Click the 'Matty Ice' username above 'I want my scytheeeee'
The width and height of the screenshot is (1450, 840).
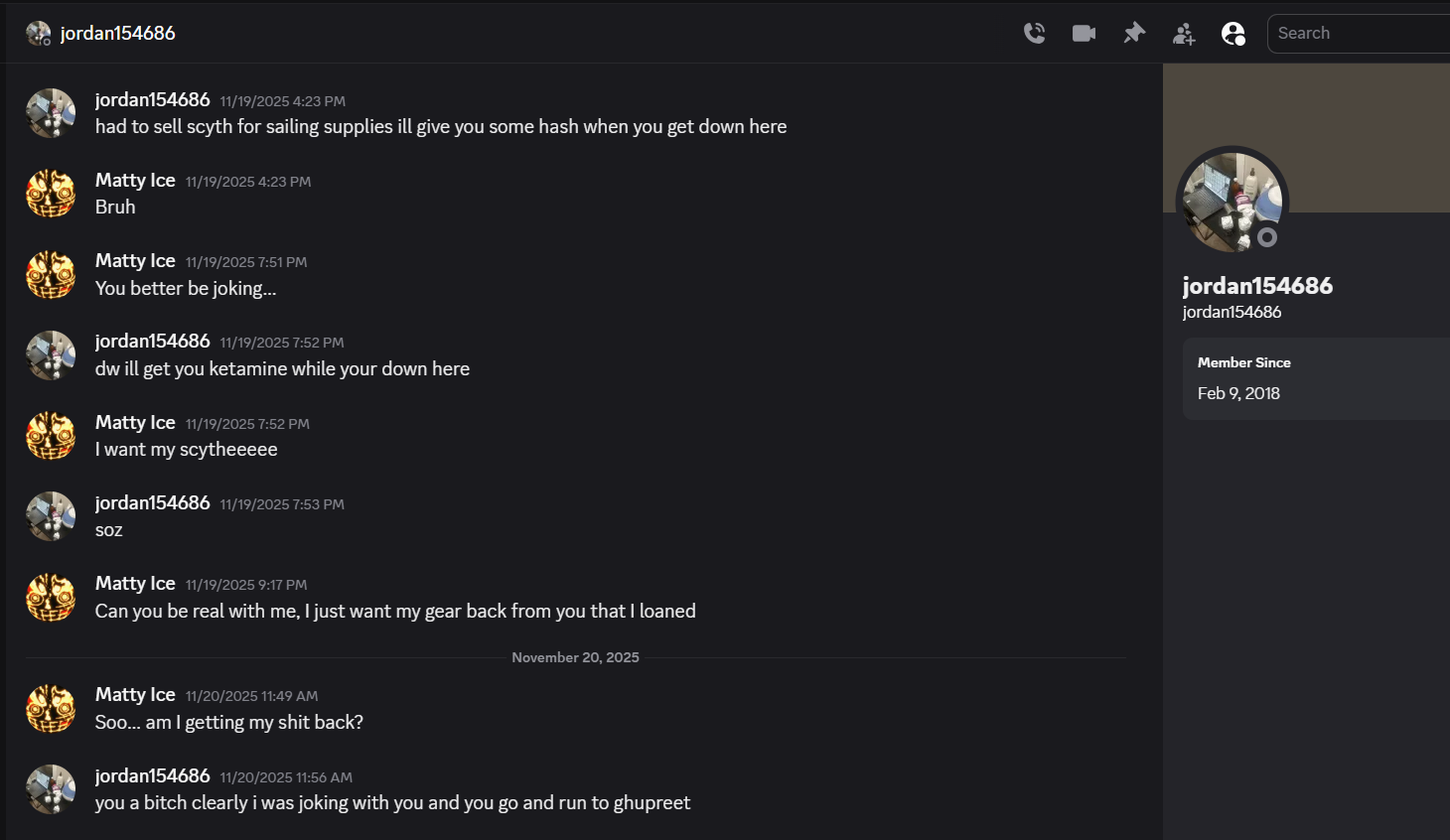(x=135, y=422)
